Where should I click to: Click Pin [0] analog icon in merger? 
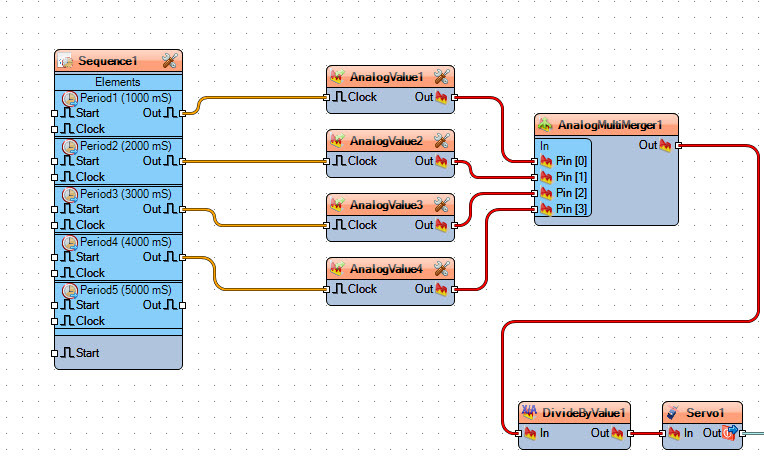[x=546, y=161]
